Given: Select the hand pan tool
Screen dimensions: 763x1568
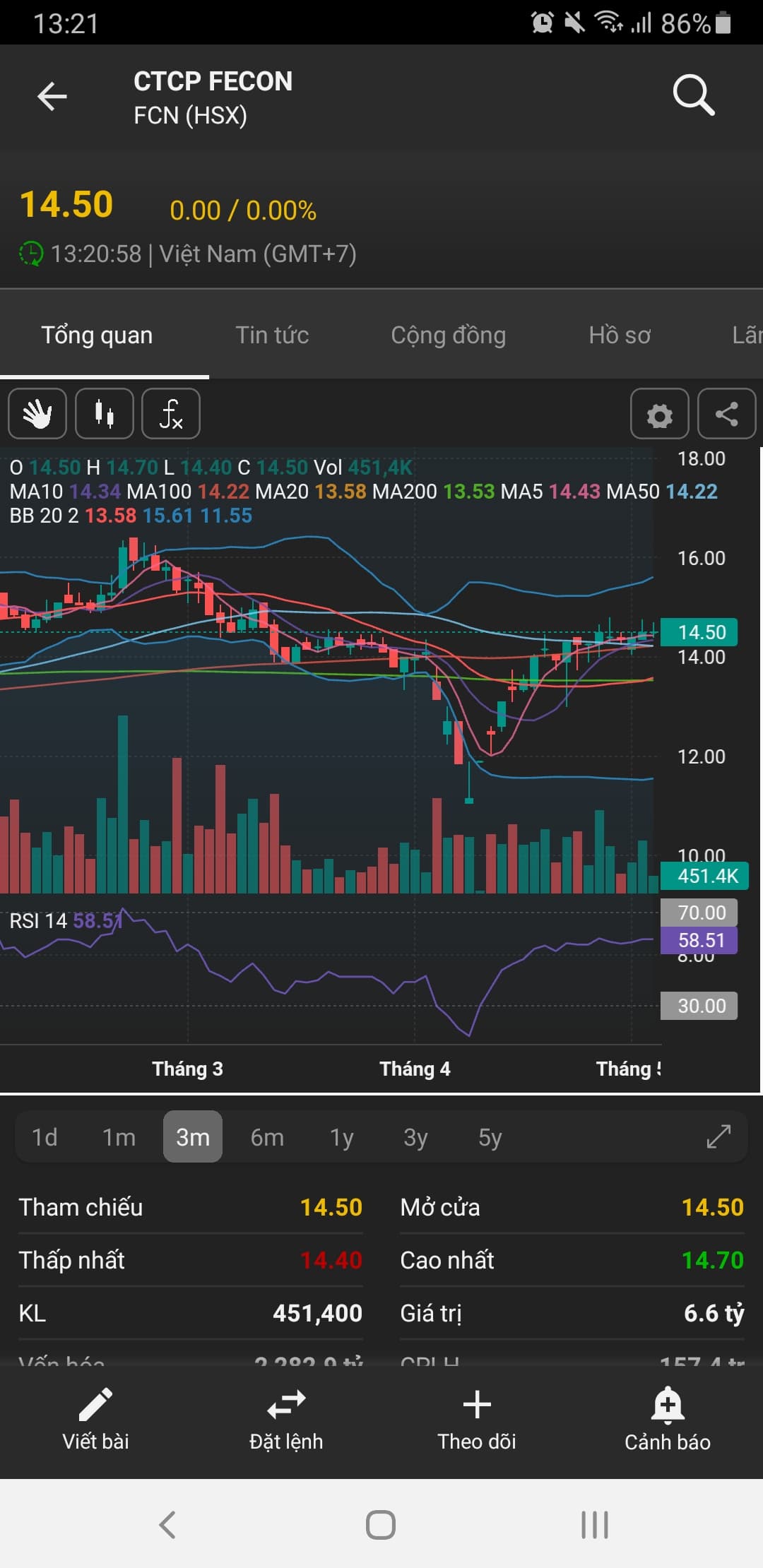Looking at the screenshot, I should pos(37,414).
